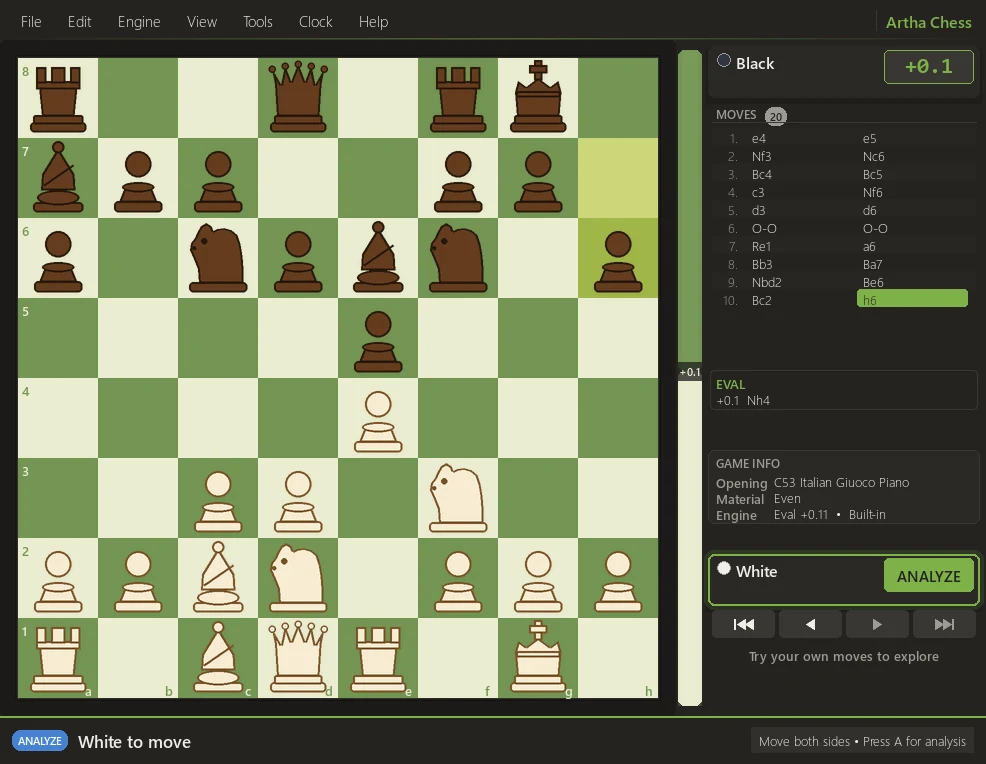The image size is (986, 764).
Task: Go to move 10. Bc2
Action: (x=761, y=301)
